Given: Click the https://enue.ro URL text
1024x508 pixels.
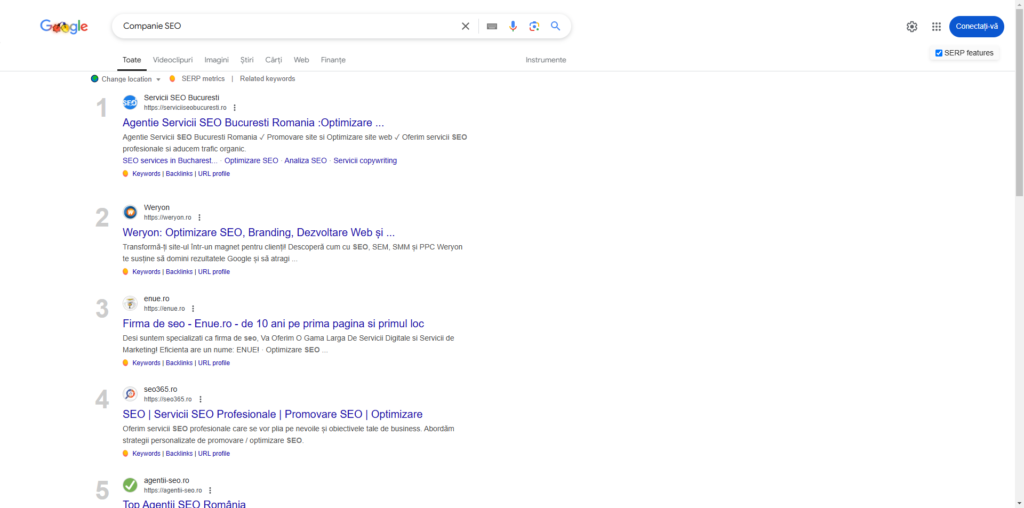Looking at the screenshot, I should pos(165,309).
